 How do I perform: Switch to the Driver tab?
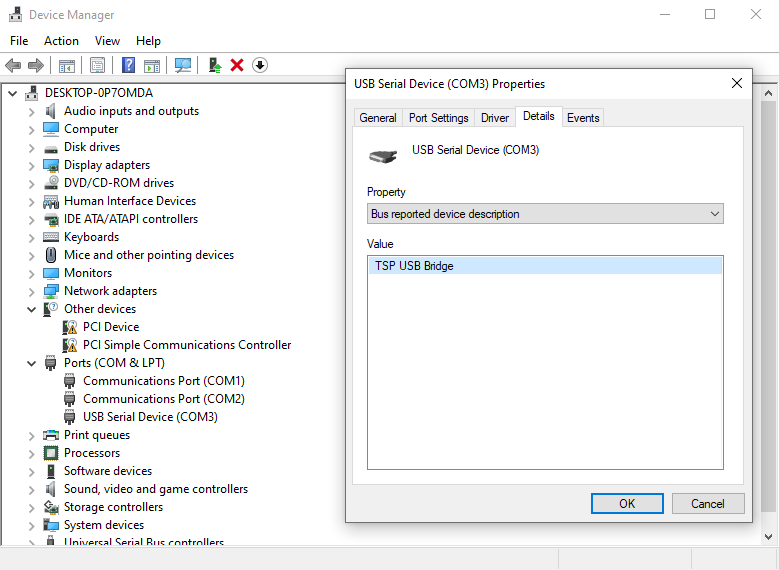pyautogui.click(x=495, y=118)
